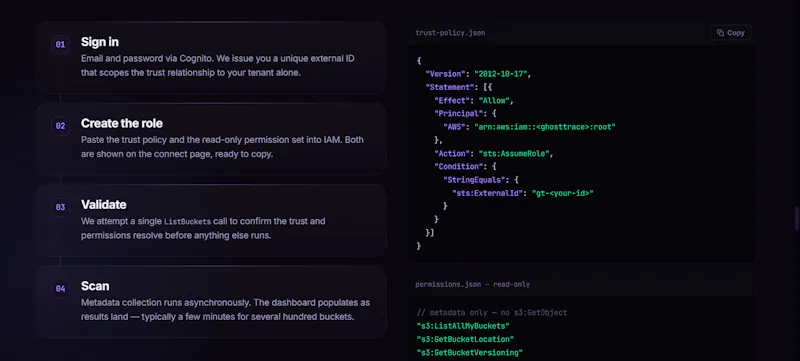Click the "Action" key

452,153
